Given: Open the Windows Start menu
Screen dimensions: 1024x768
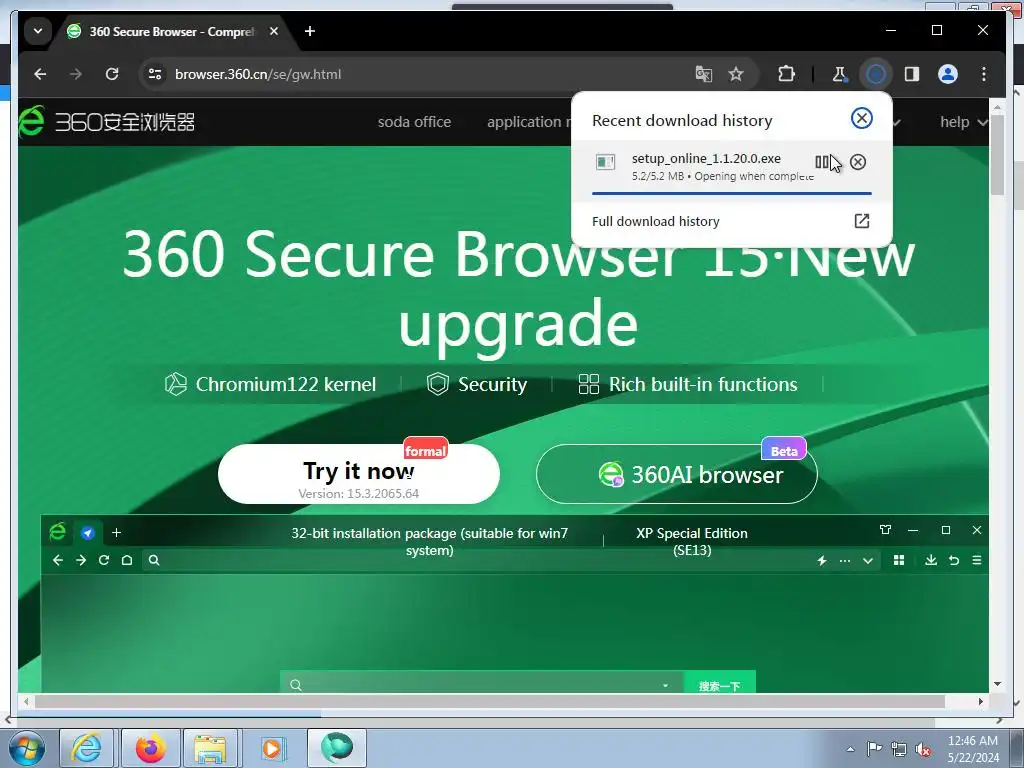Looking at the screenshot, I should click(27, 748).
